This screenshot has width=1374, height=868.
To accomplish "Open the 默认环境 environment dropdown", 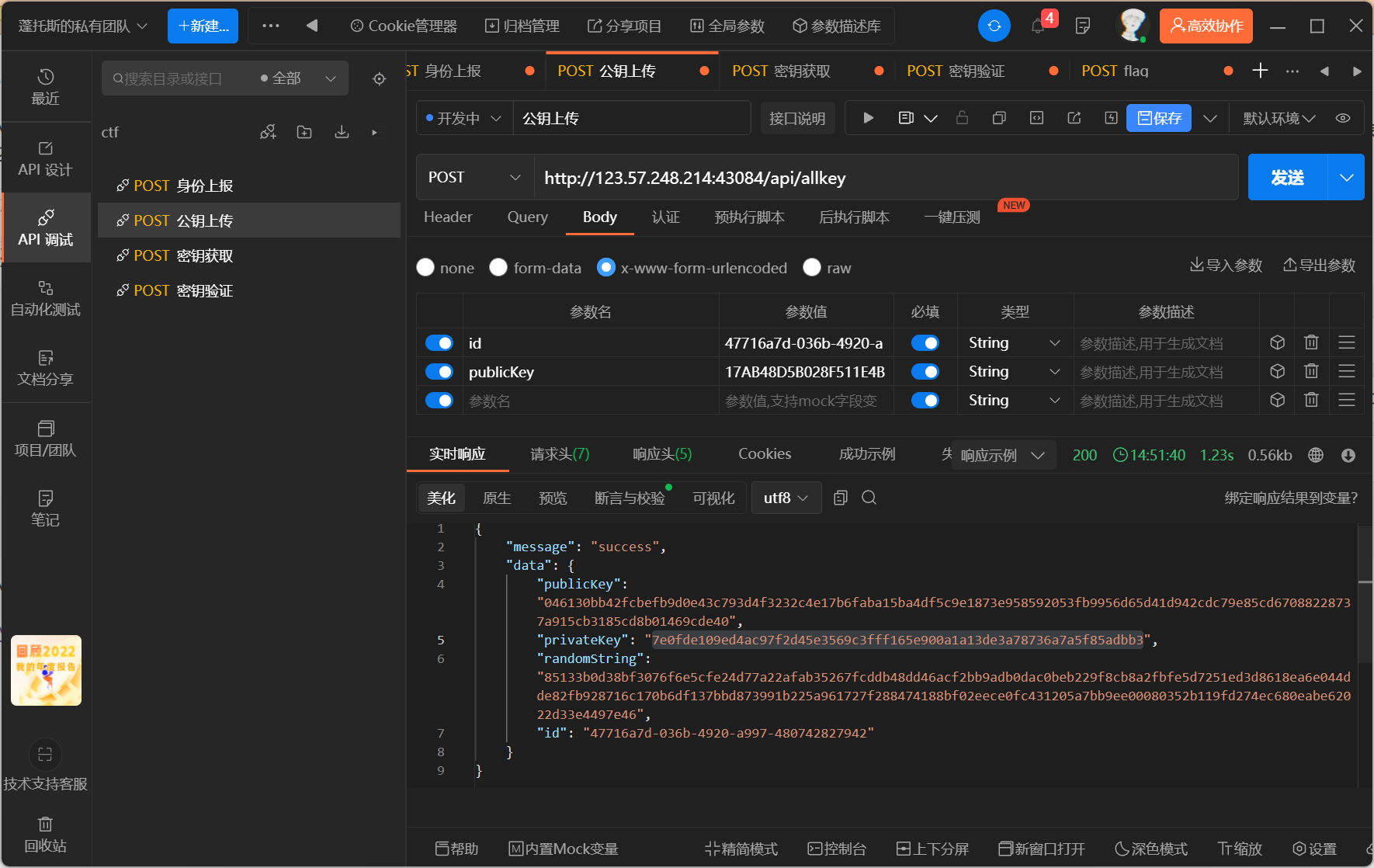I will (1279, 118).
